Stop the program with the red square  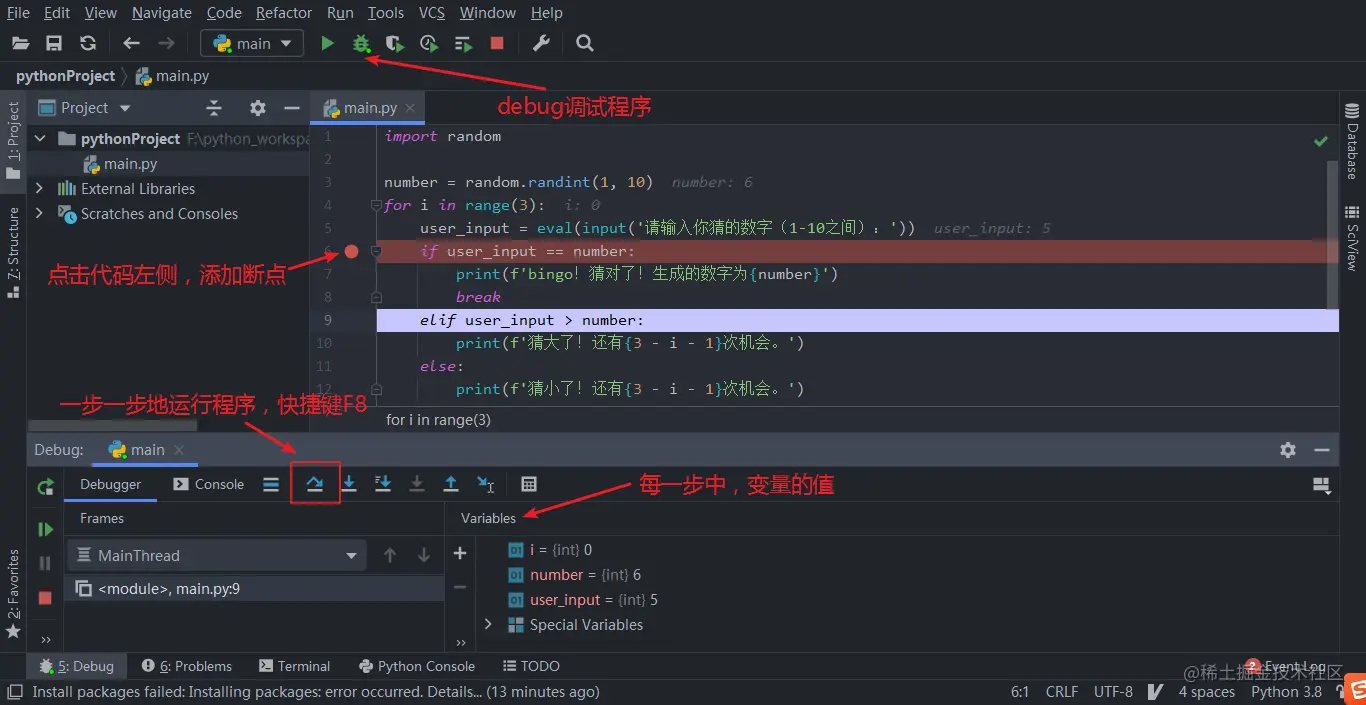497,43
